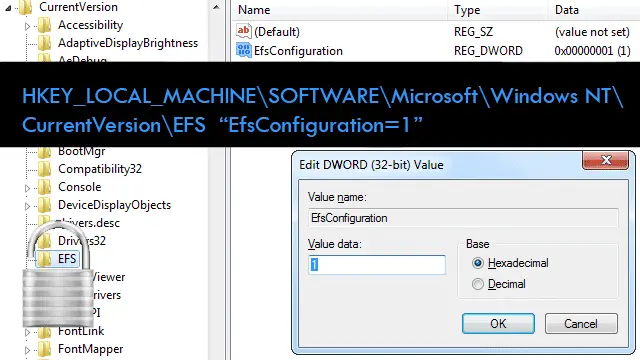
Task: Click the Value name field
Action: (463, 218)
